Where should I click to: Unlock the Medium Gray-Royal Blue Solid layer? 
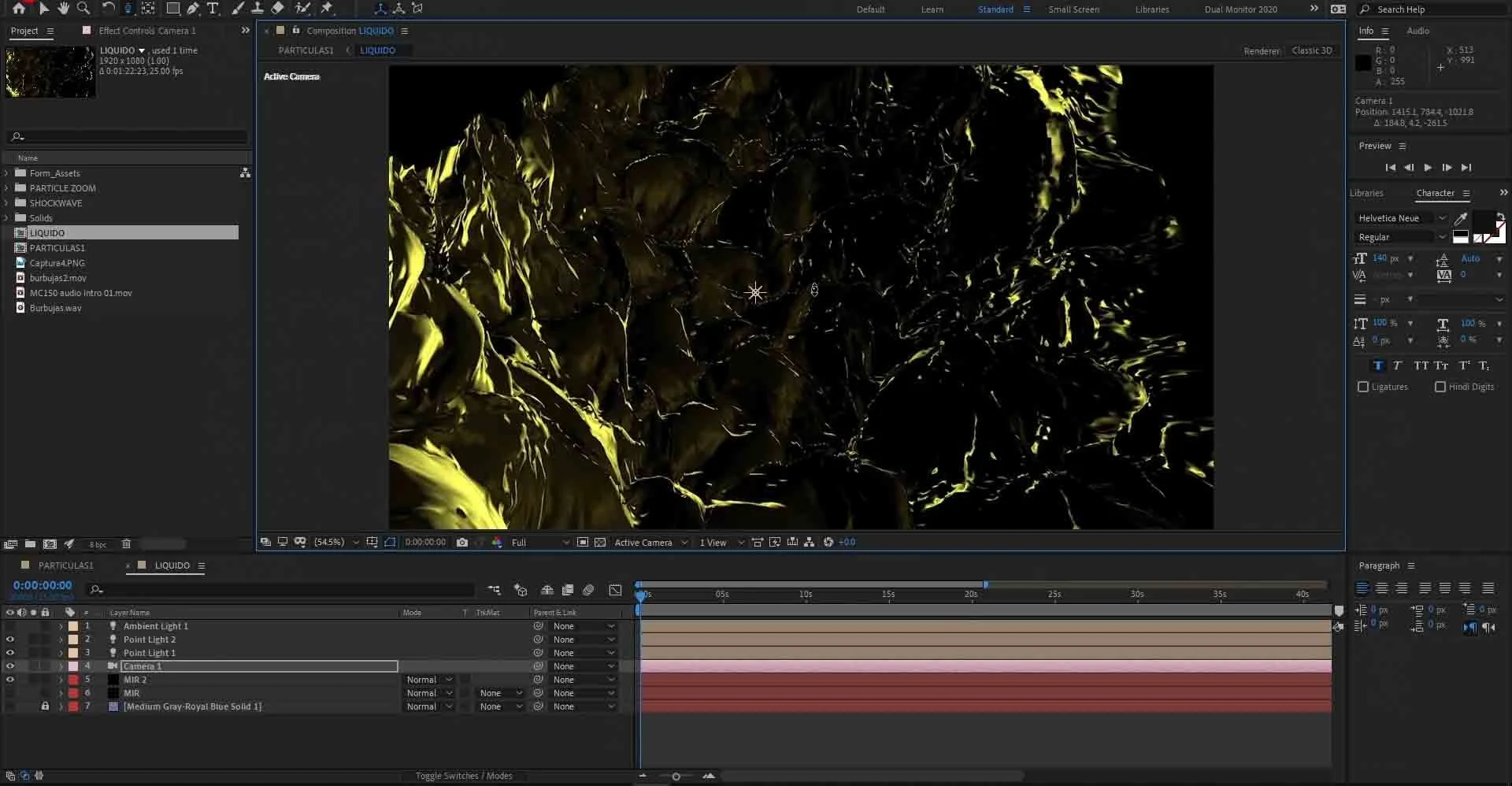point(45,706)
